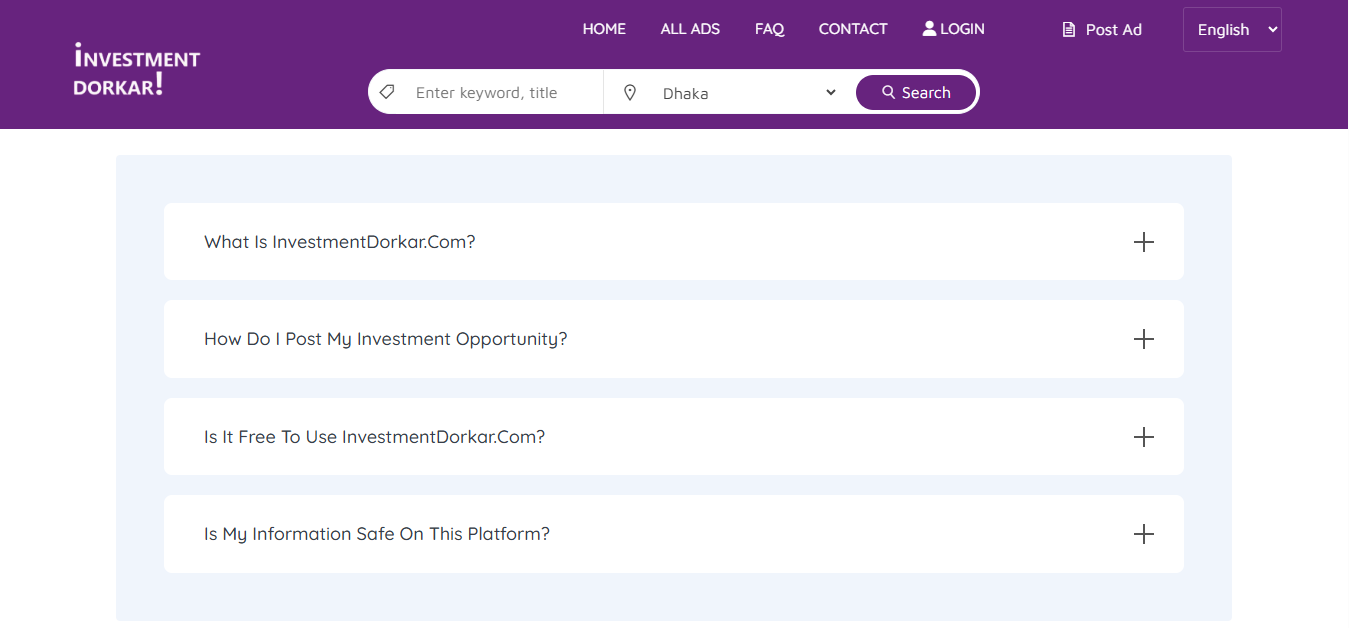Expand 'Is My Information Safe On This Platform?'
Image resolution: width=1349 pixels, height=628 pixels.
coord(377,534)
